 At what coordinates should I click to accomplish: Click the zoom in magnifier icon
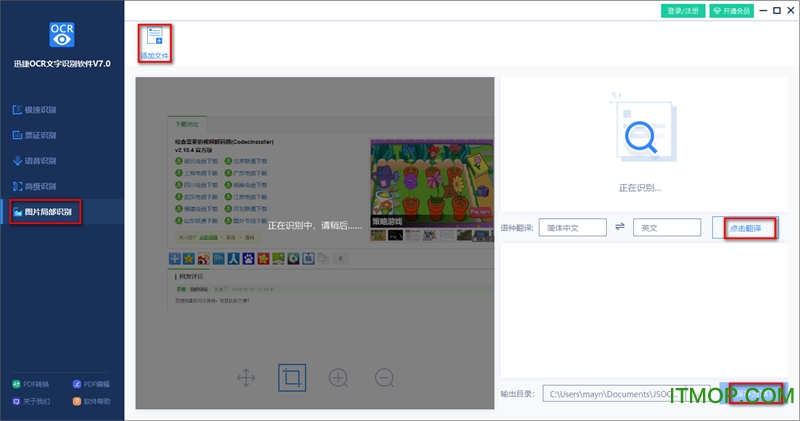339,378
